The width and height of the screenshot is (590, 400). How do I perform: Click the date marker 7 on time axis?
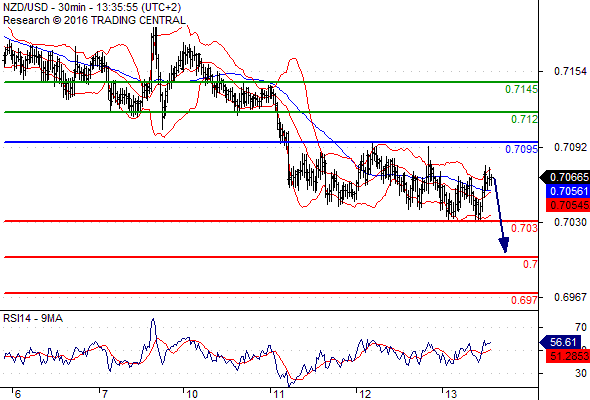105,394
